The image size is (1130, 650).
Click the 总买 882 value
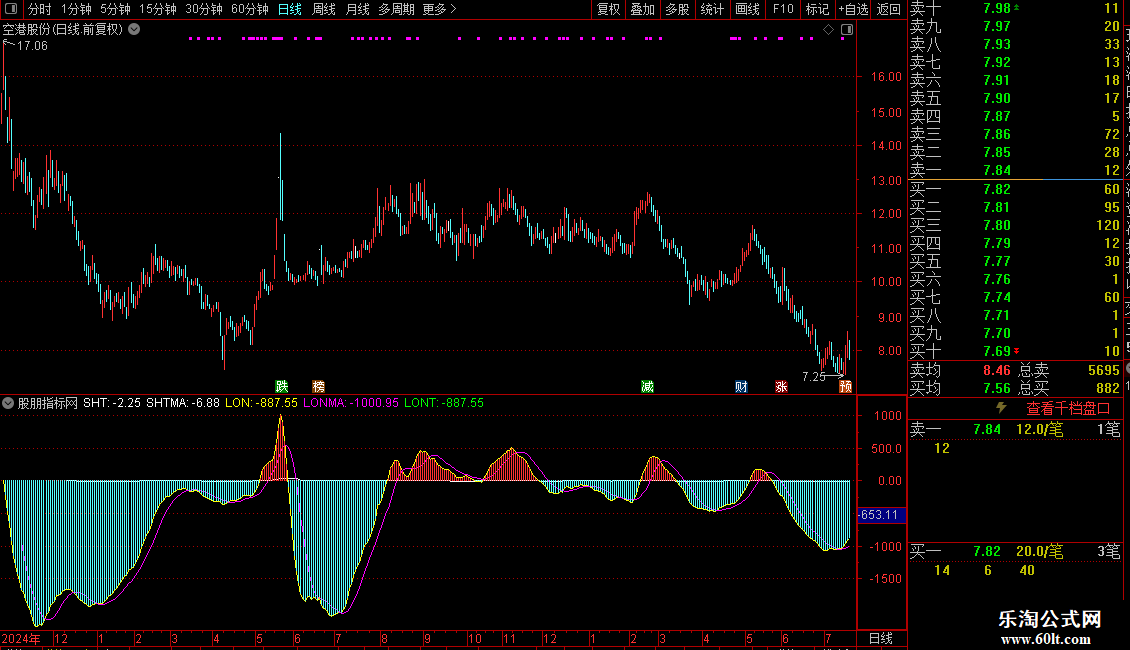[1108, 388]
